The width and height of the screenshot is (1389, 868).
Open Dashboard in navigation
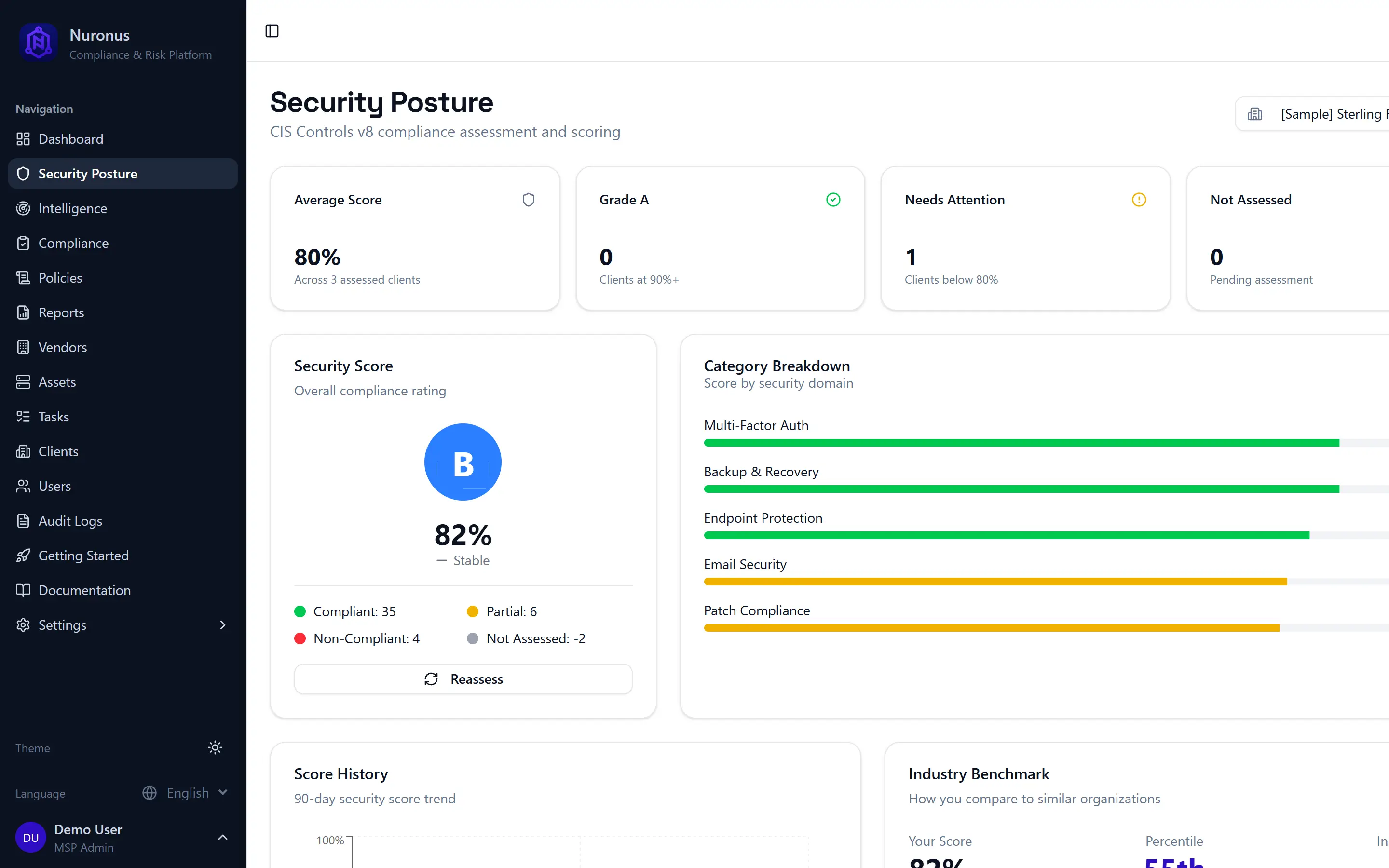[123, 139]
